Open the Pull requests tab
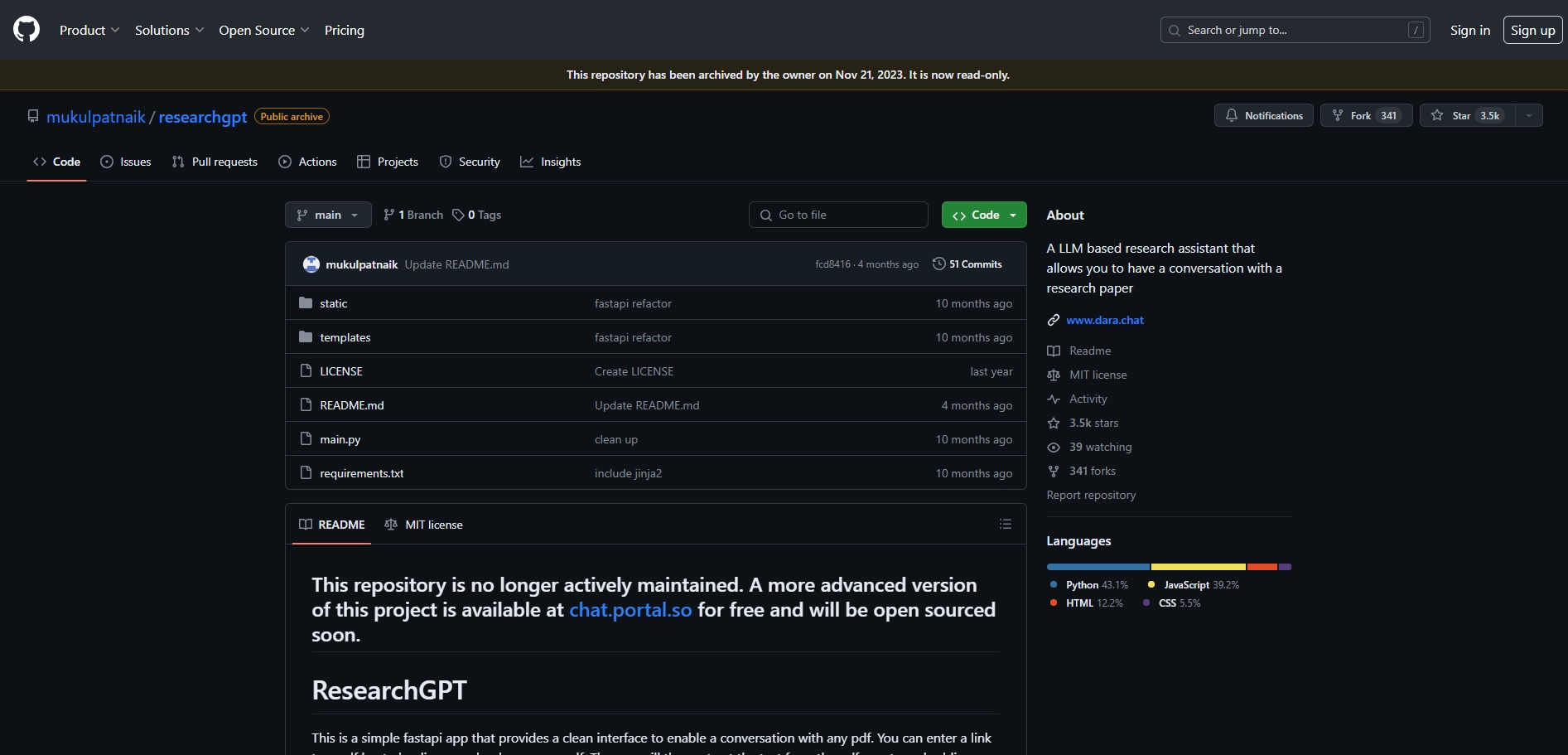 (215, 162)
